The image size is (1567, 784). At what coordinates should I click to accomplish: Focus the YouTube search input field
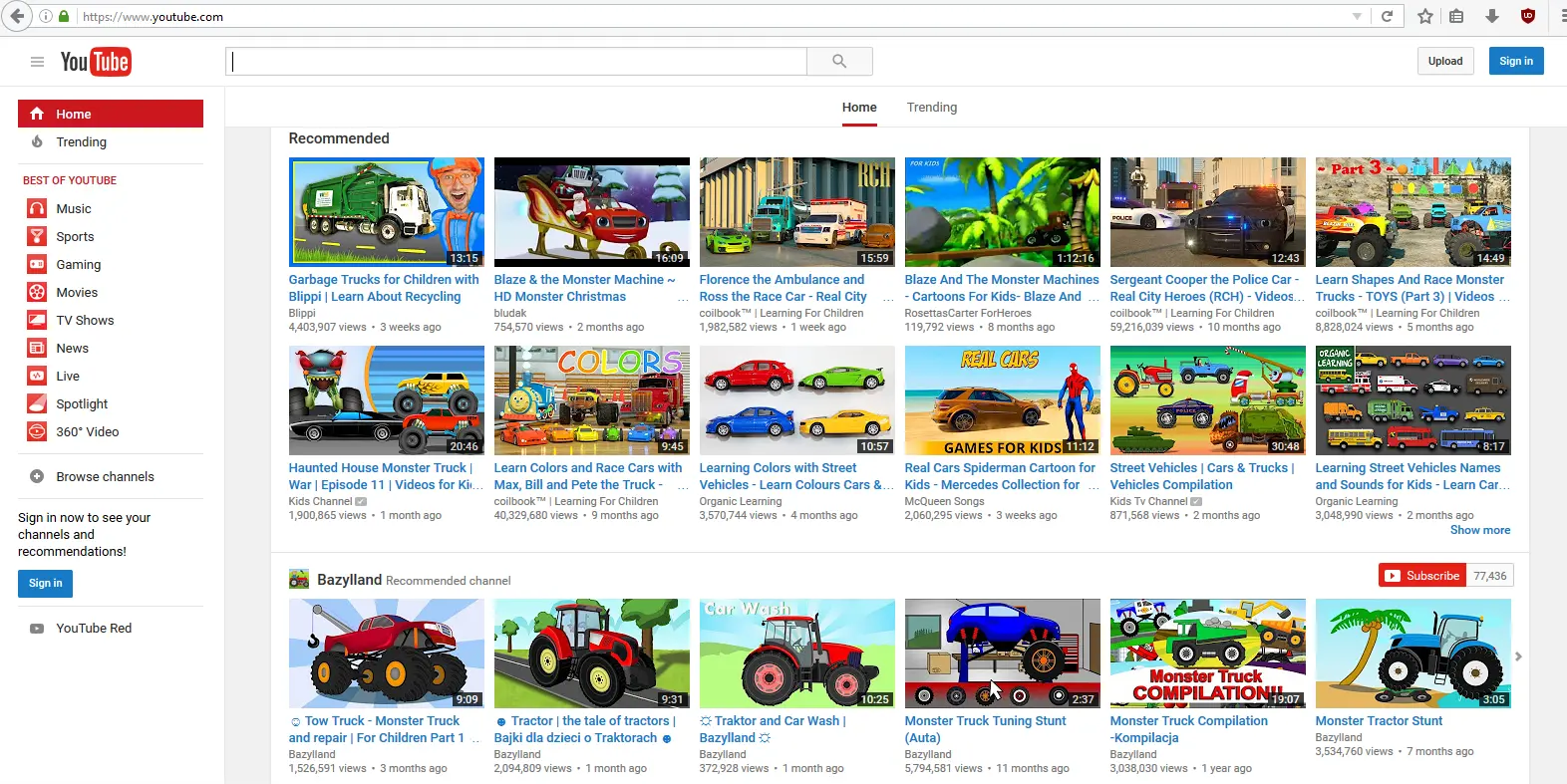(516, 62)
